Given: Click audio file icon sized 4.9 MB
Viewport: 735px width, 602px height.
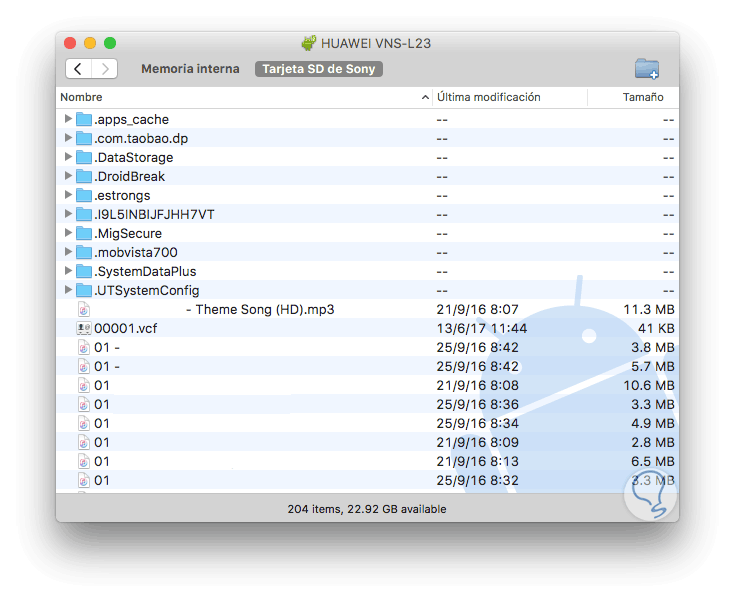Looking at the screenshot, I should (84, 423).
